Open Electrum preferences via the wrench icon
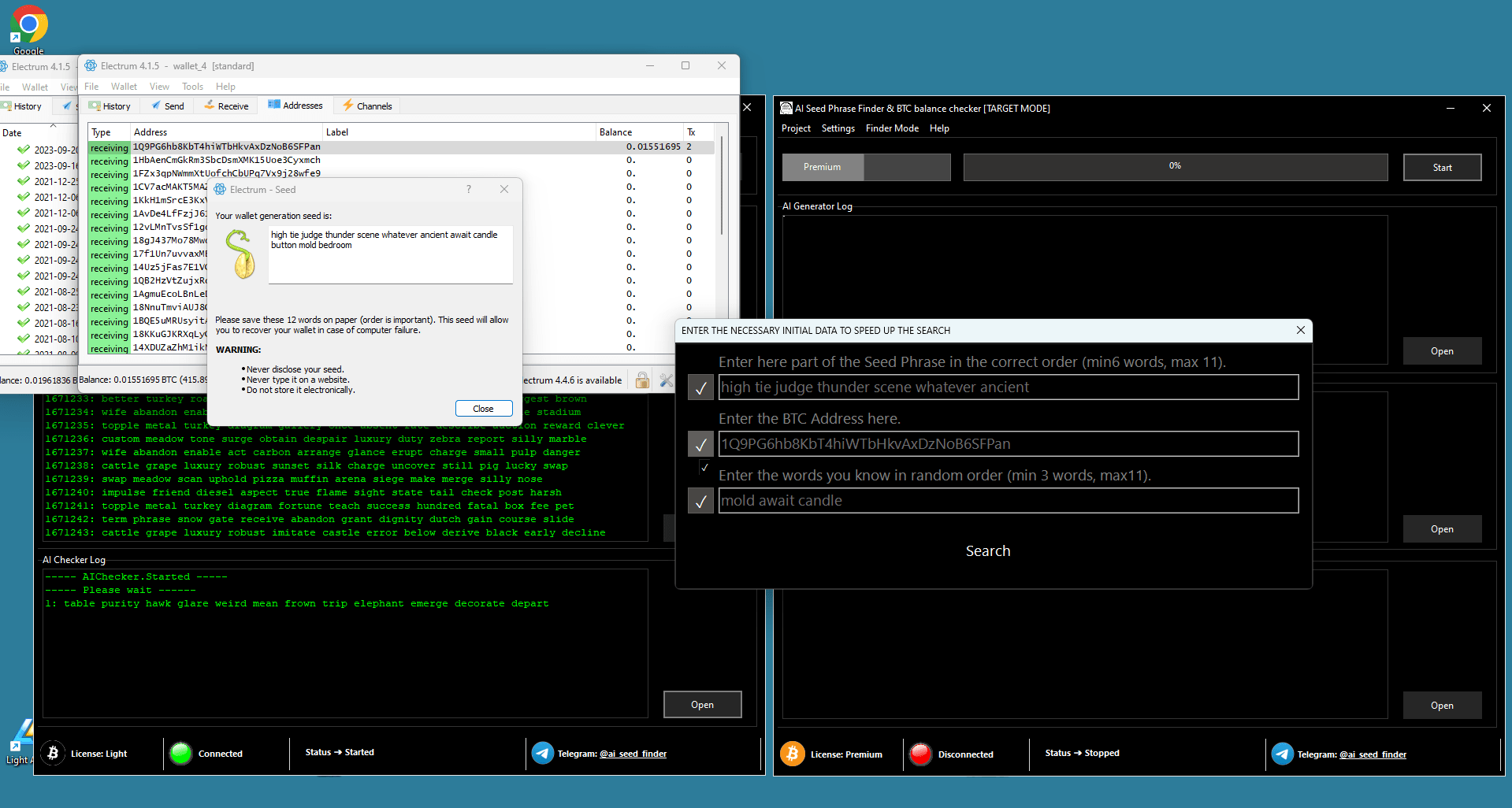The height and width of the screenshot is (808, 1512). (x=666, y=380)
